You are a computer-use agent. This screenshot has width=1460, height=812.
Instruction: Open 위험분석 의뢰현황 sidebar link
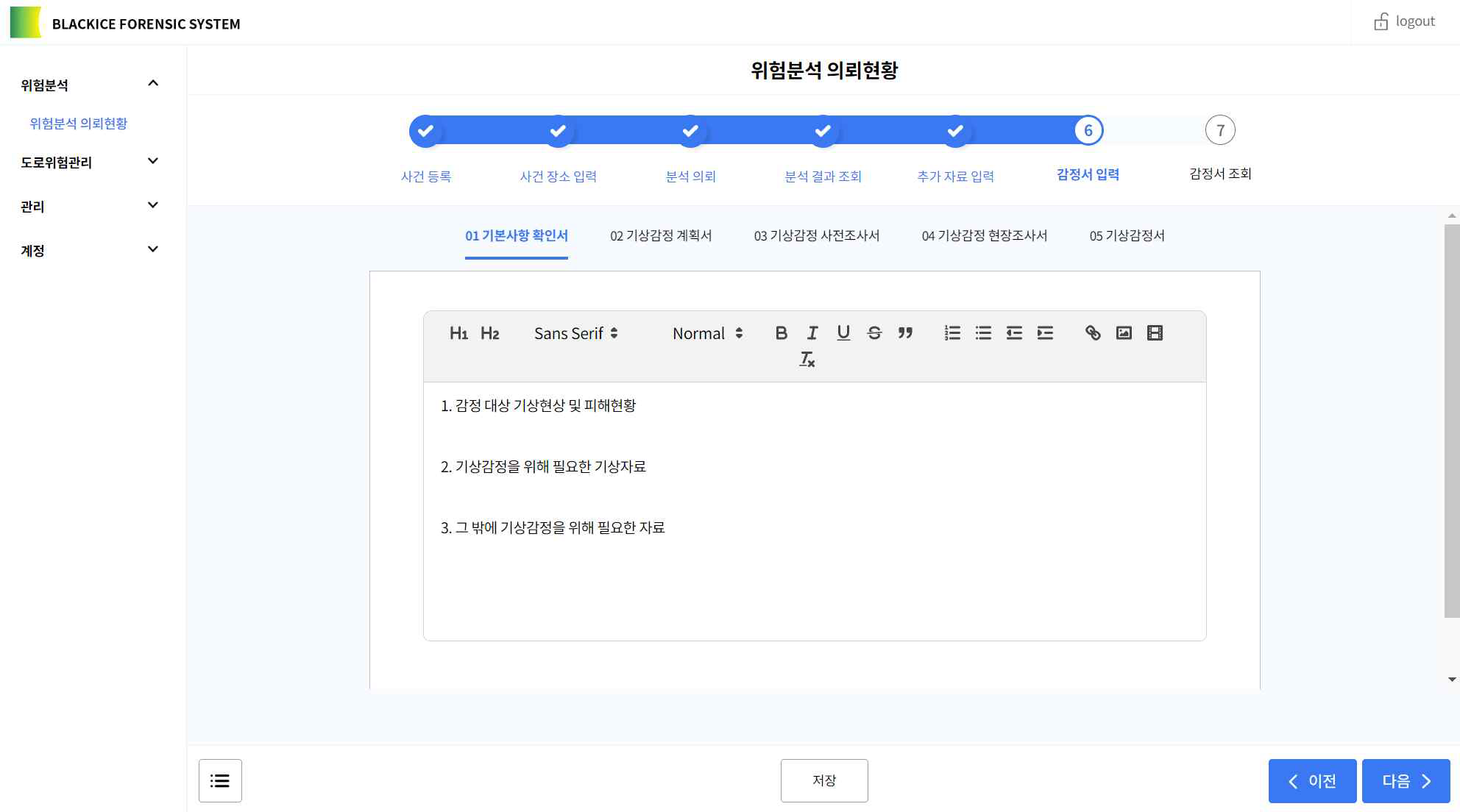[79, 124]
